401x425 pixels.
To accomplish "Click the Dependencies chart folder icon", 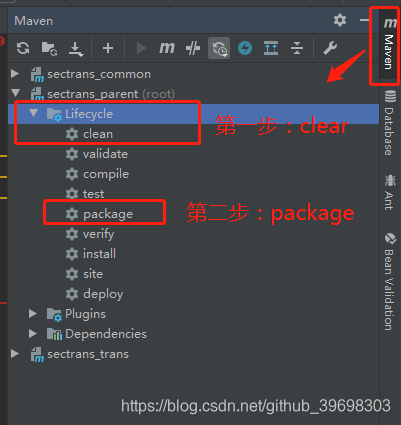I will coord(54,334).
